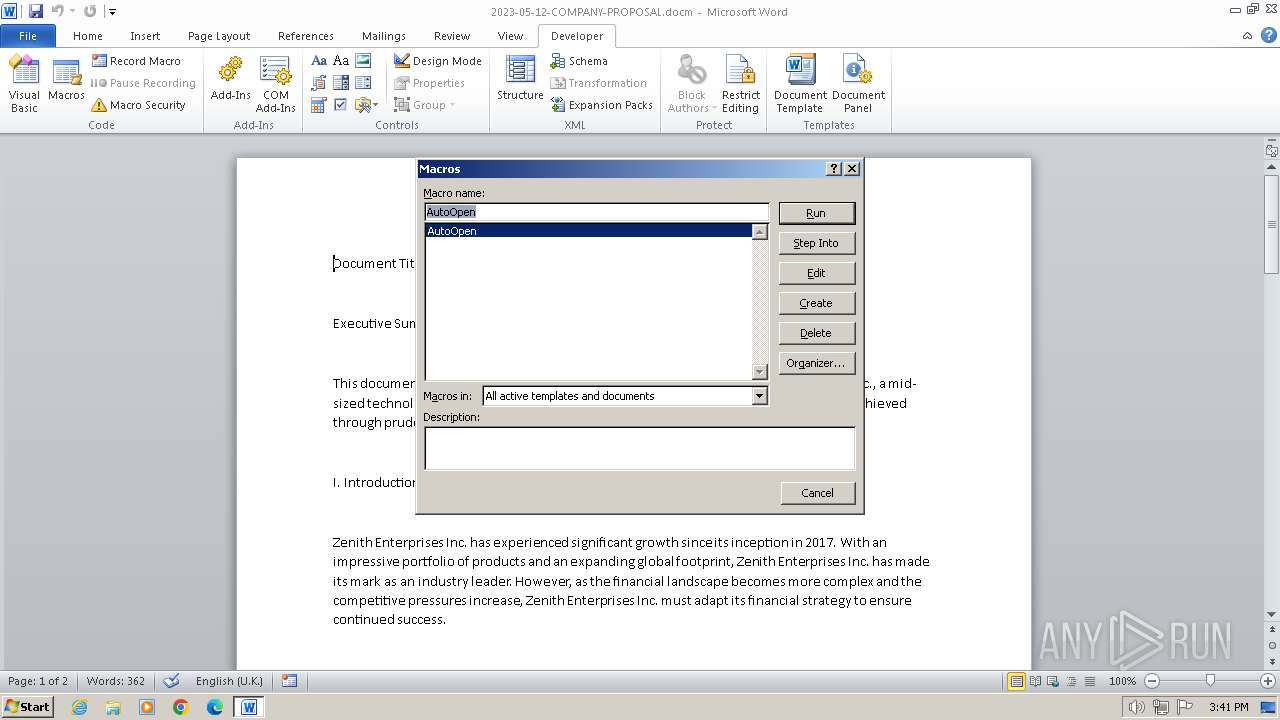Click the Description text box

pyautogui.click(x=640, y=448)
